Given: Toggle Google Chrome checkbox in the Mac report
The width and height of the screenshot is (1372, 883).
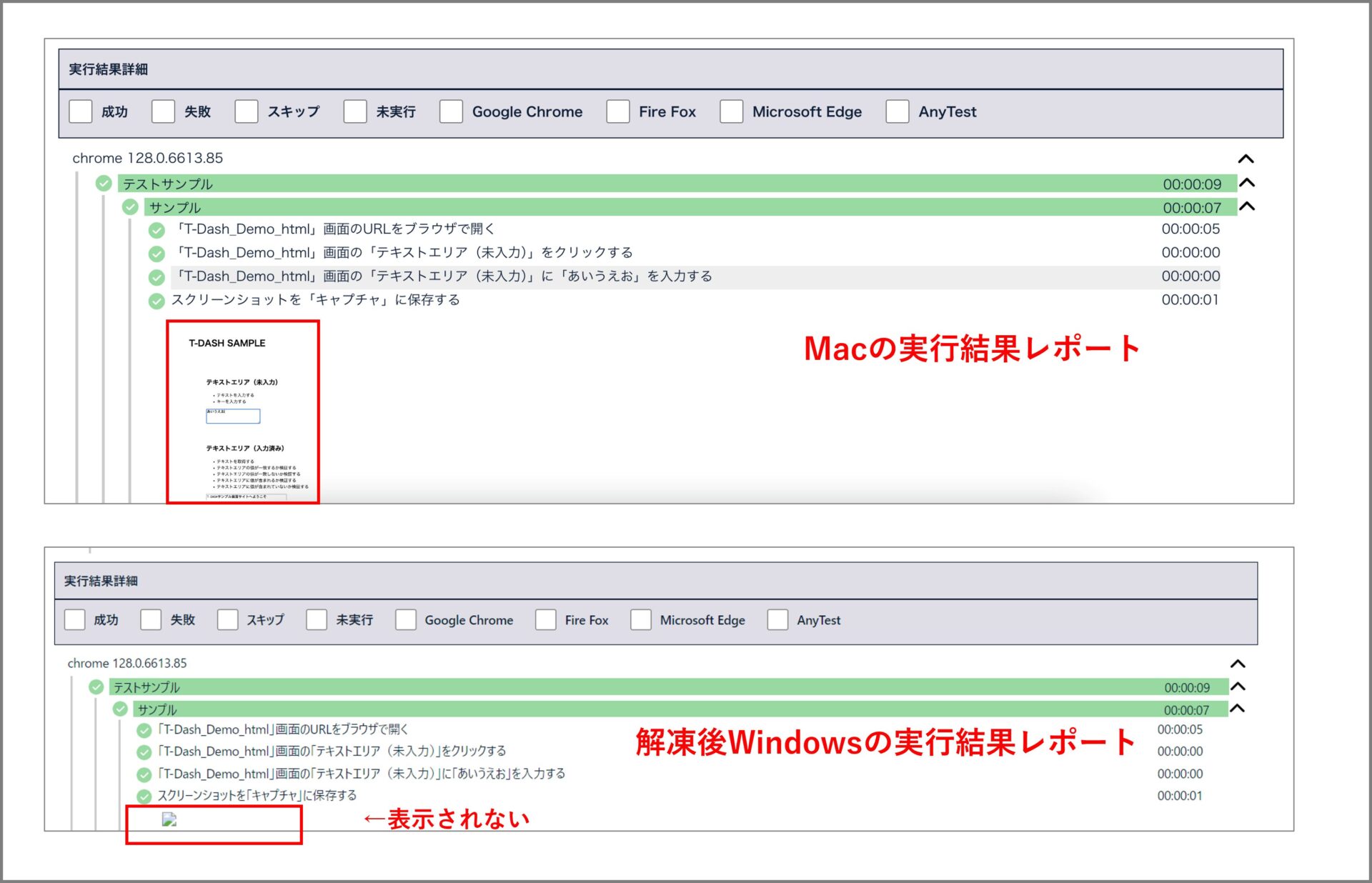Looking at the screenshot, I should tap(451, 112).
